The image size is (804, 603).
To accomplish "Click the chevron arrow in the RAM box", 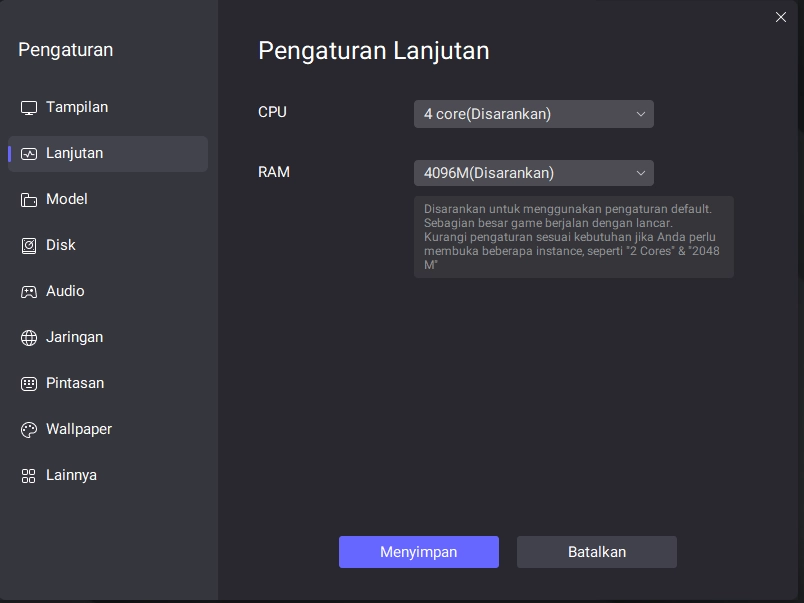I will 641,173.
